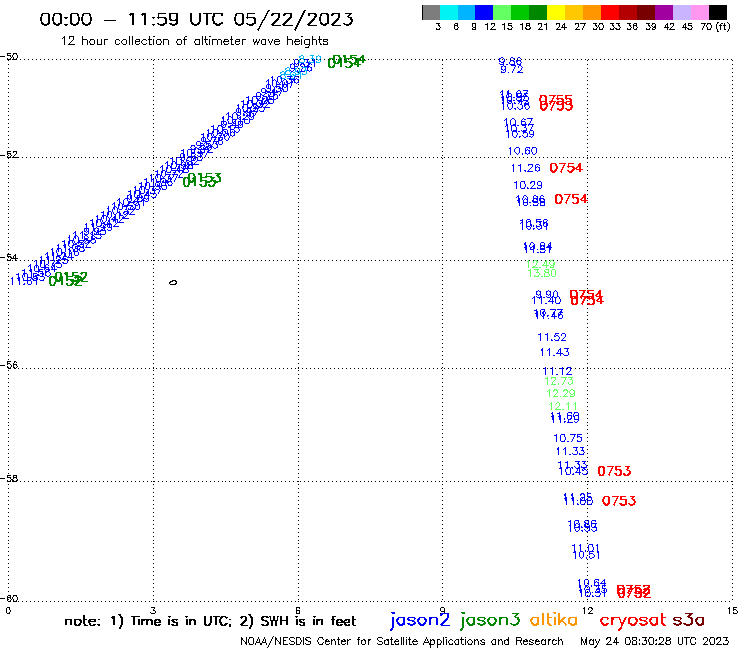Click the green jason3 time label '0152'
Image resolution: width=740 pixels, height=650 pixels.
(68, 279)
